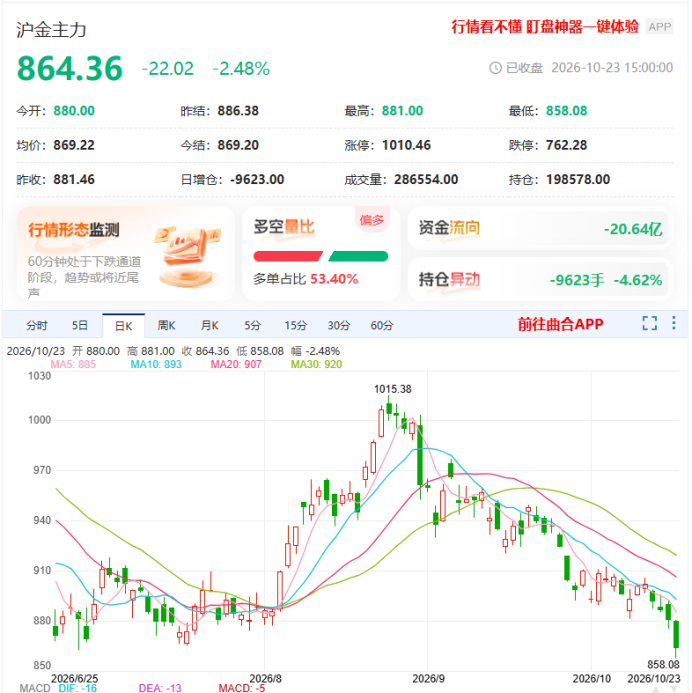
Task: Click the 偏多 tag on 多空量比 card
Action: point(372,219)
